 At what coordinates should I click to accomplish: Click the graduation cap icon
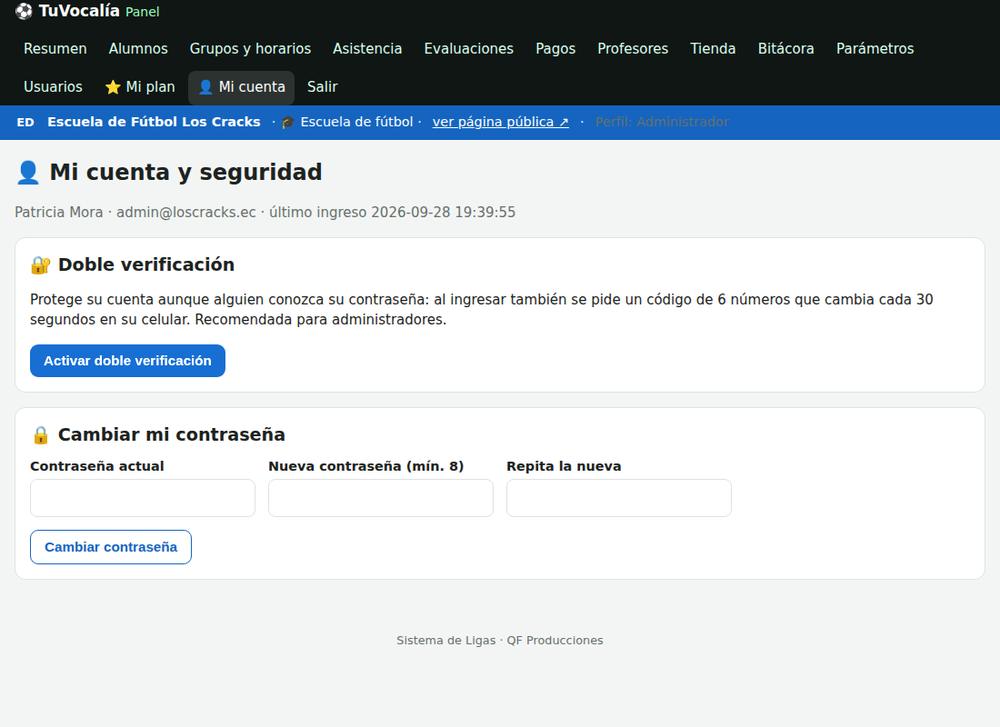[x=288, y=122]
